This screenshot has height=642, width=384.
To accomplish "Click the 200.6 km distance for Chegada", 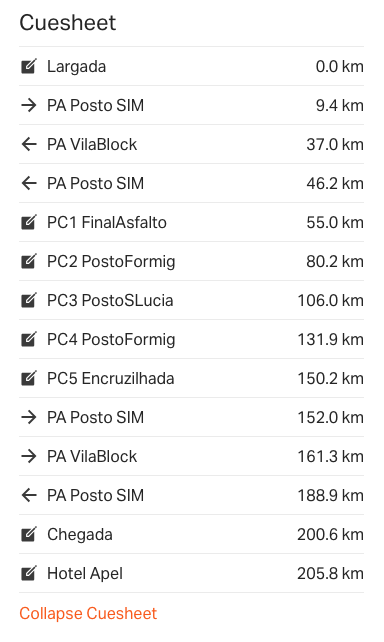I will pos(330,534).
